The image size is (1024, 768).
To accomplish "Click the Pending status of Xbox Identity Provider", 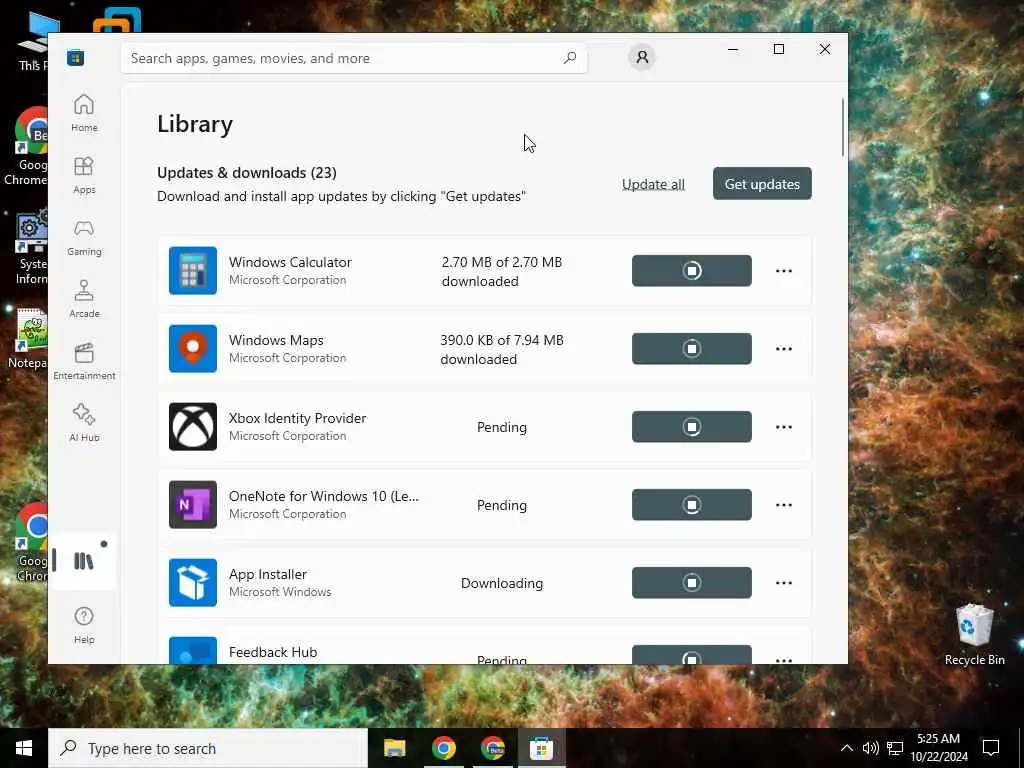I will [x=502, y=427].
